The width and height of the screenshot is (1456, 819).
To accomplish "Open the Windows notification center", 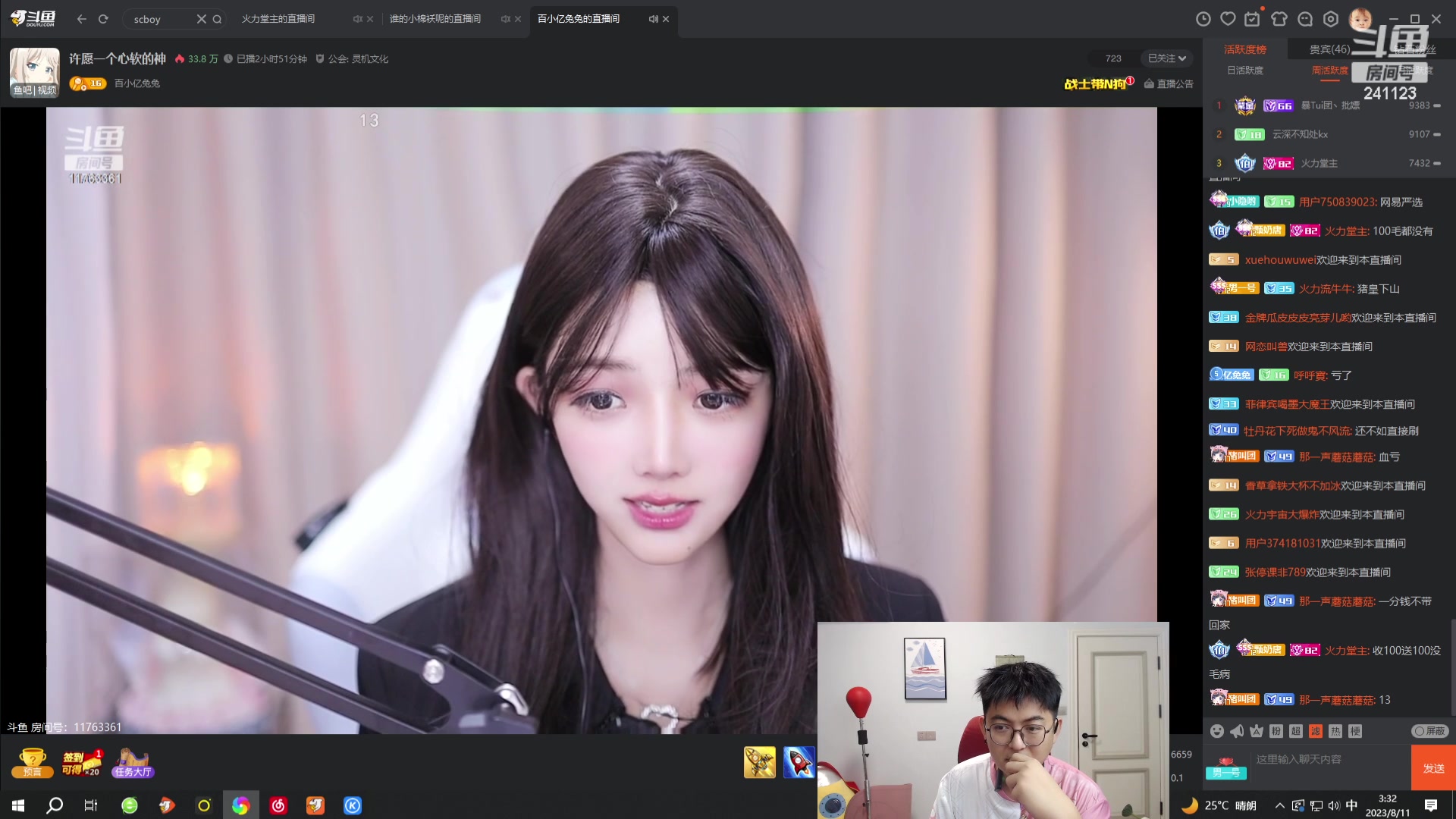I will click(x=1431, y=805).
